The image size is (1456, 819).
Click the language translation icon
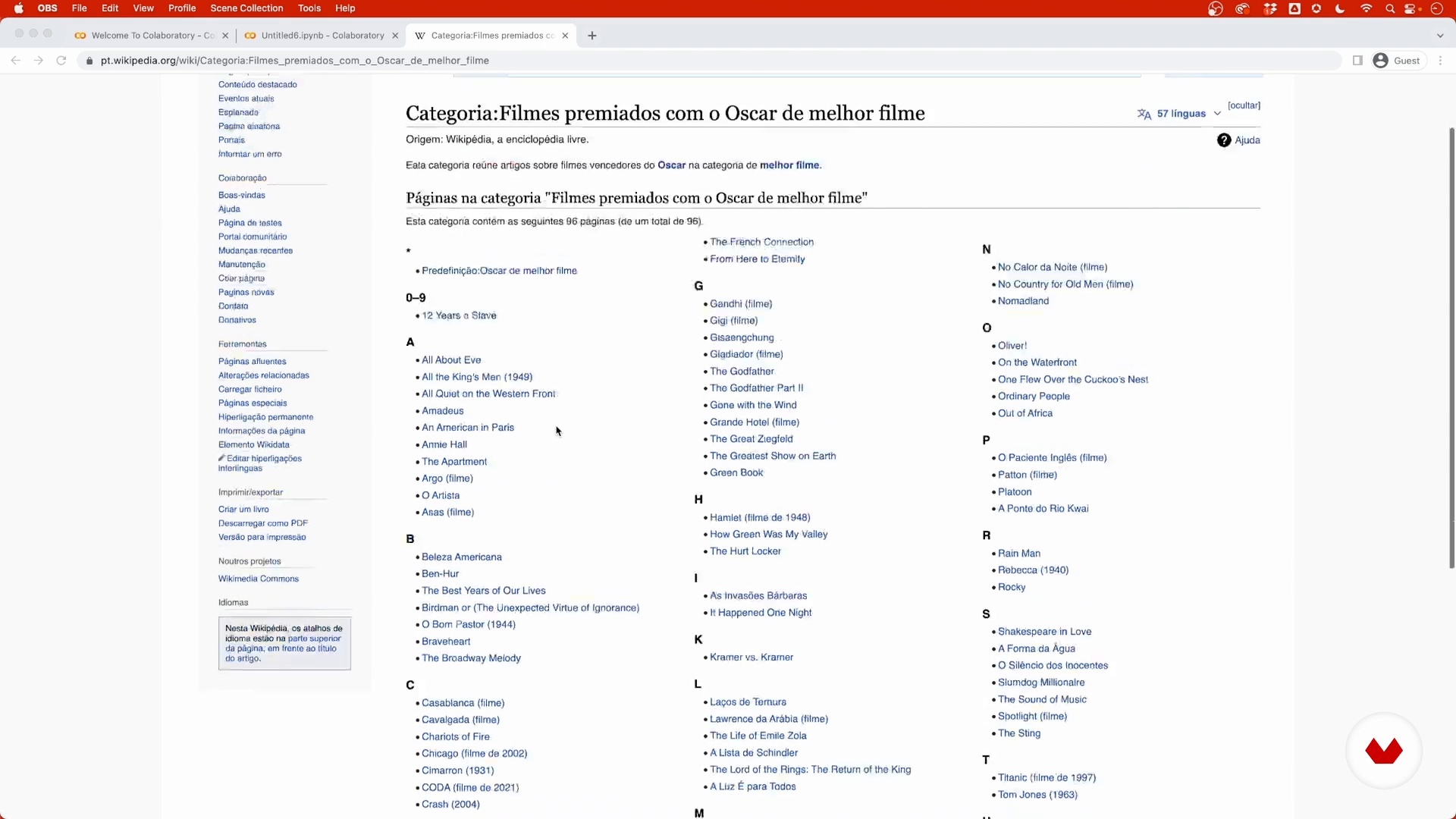tap(1144, 114)
